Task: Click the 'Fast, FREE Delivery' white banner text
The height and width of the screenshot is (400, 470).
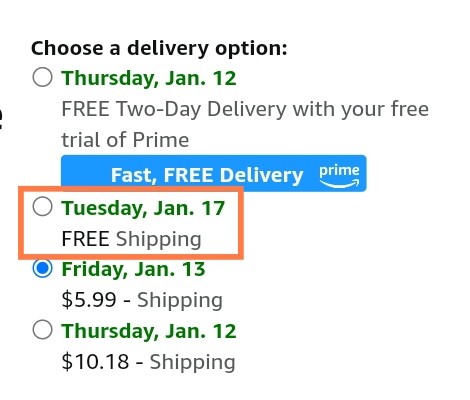Action: point(207,175)
